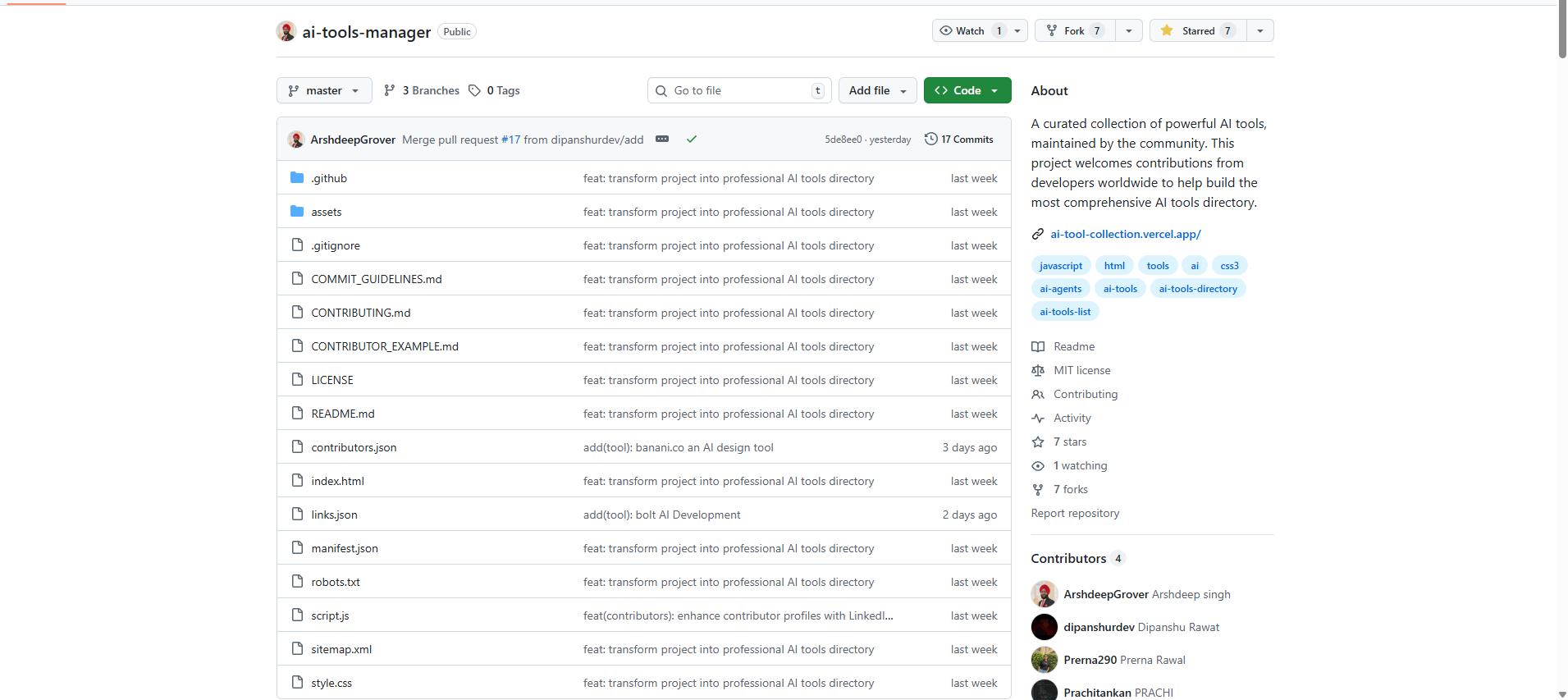Click the Prerna290 contributor avatar

(x=1045, y=660)
